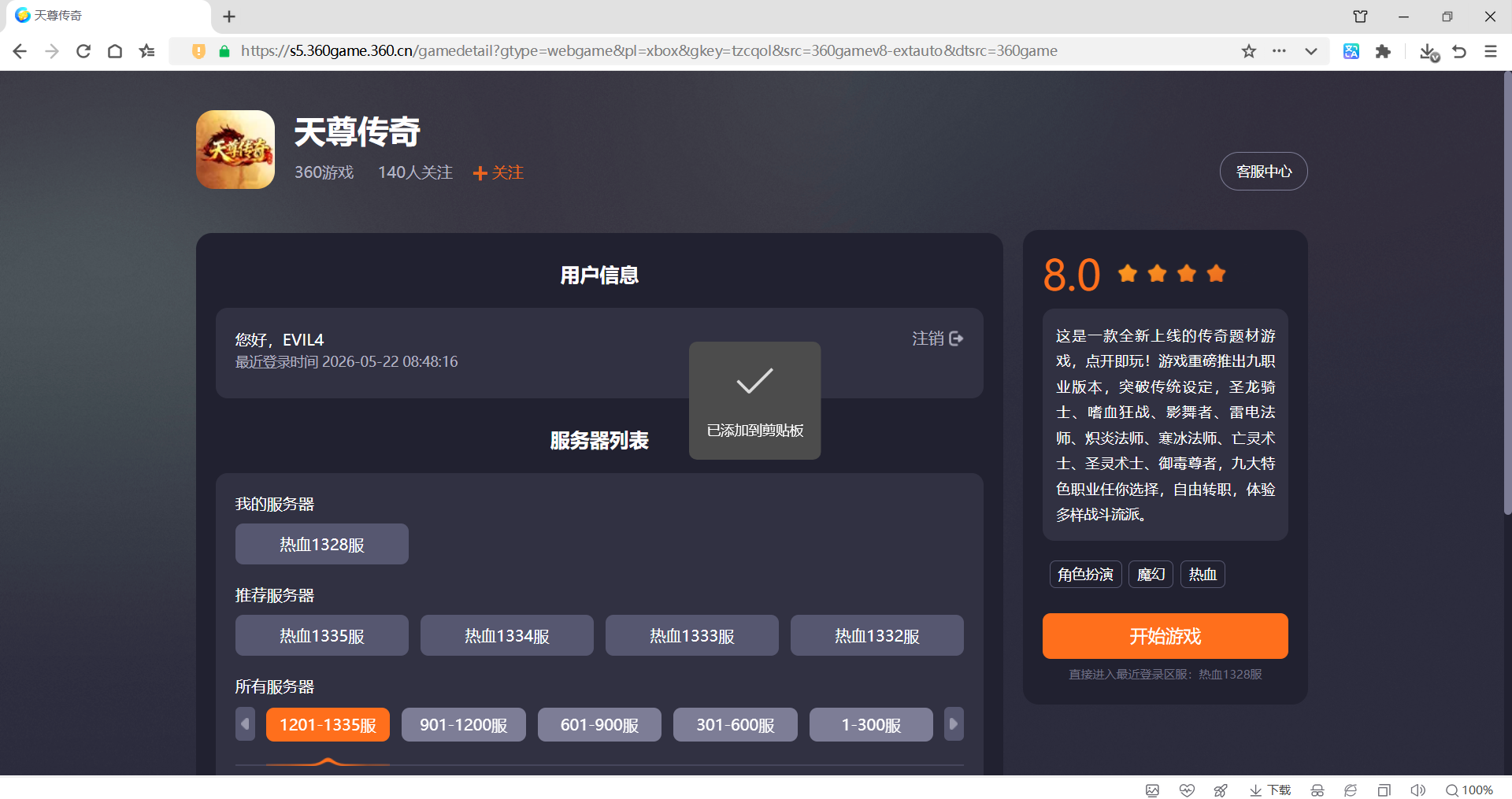
Task: Click the 魔幻 tag
Action: point(1151,575)
